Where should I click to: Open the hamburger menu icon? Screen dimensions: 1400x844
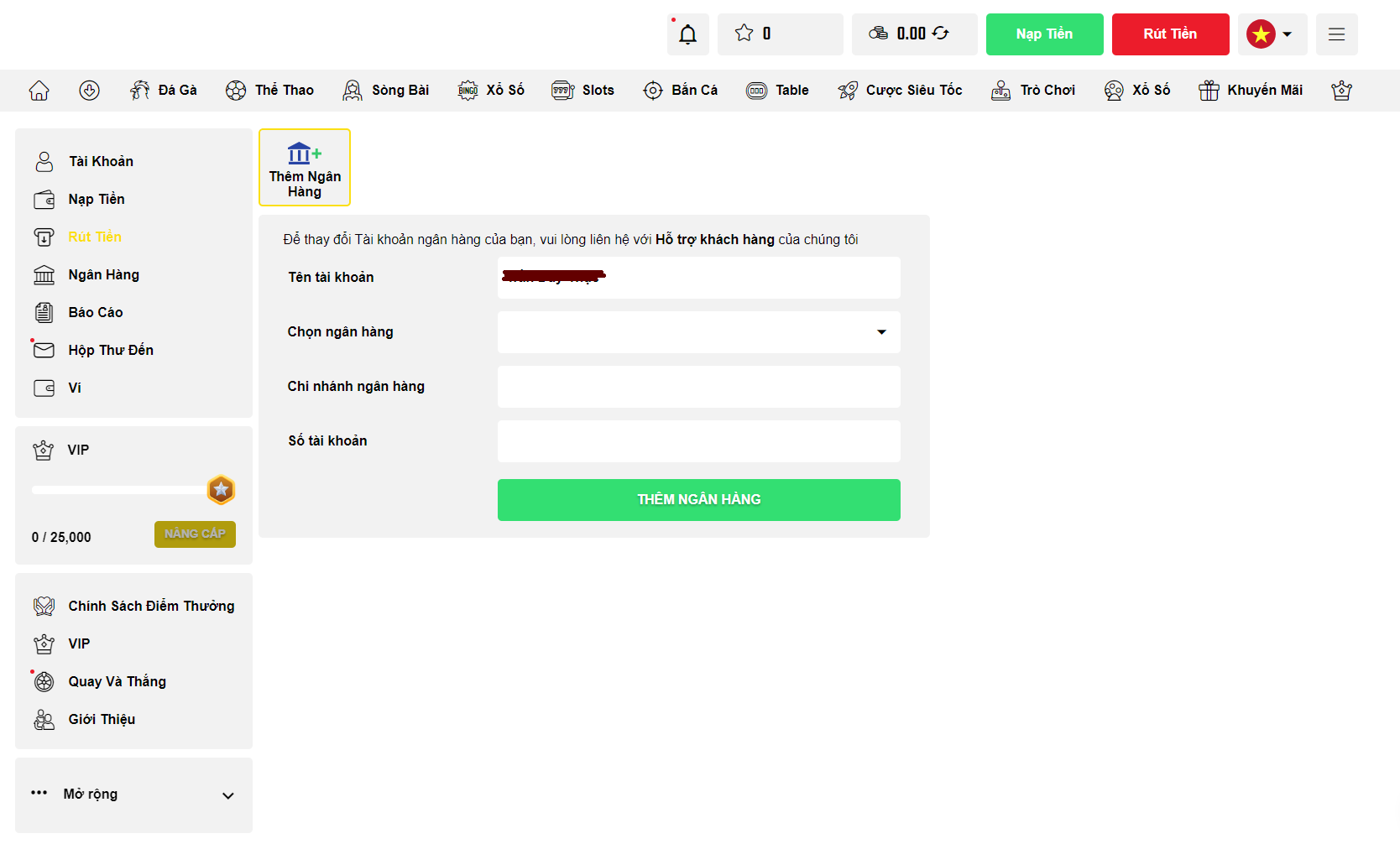pos(1336,34)
